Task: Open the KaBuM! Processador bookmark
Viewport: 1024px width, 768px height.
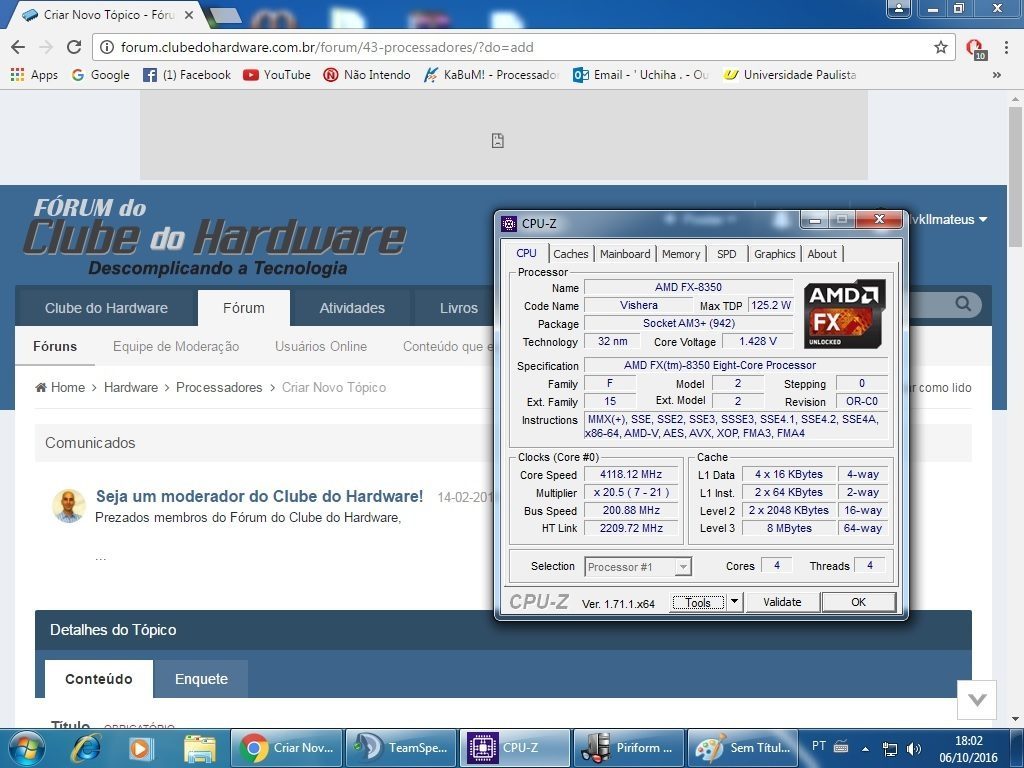Action: pos(491,74)
